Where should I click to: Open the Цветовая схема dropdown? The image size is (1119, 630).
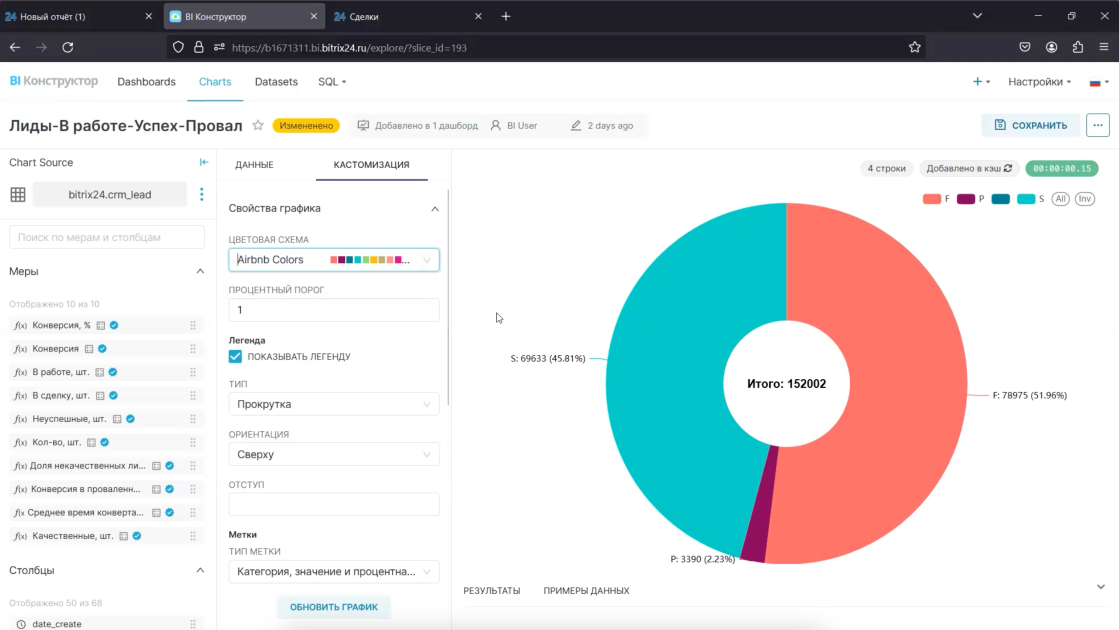(x=334, y=260)
